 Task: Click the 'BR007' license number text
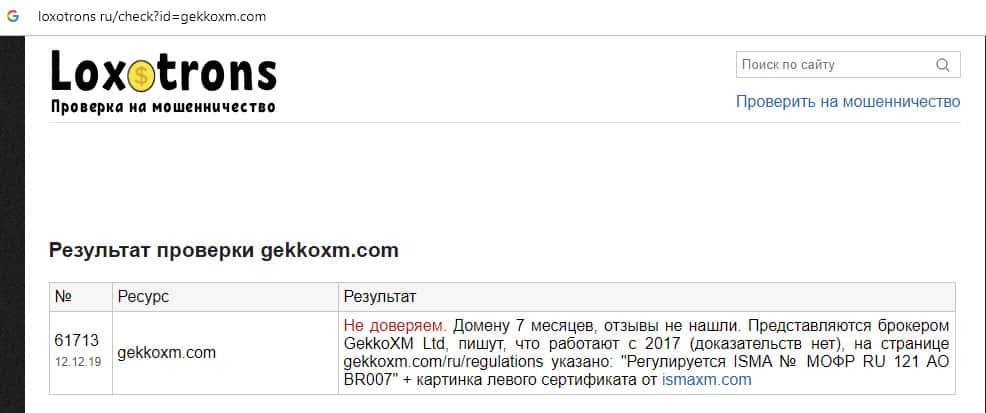coord(366,380)
